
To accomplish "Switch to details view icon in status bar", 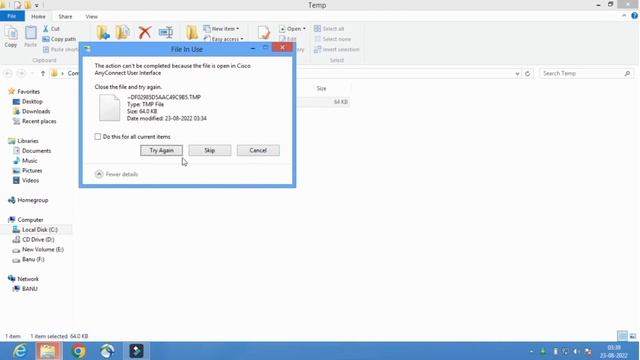I will [x=622, y=336].
